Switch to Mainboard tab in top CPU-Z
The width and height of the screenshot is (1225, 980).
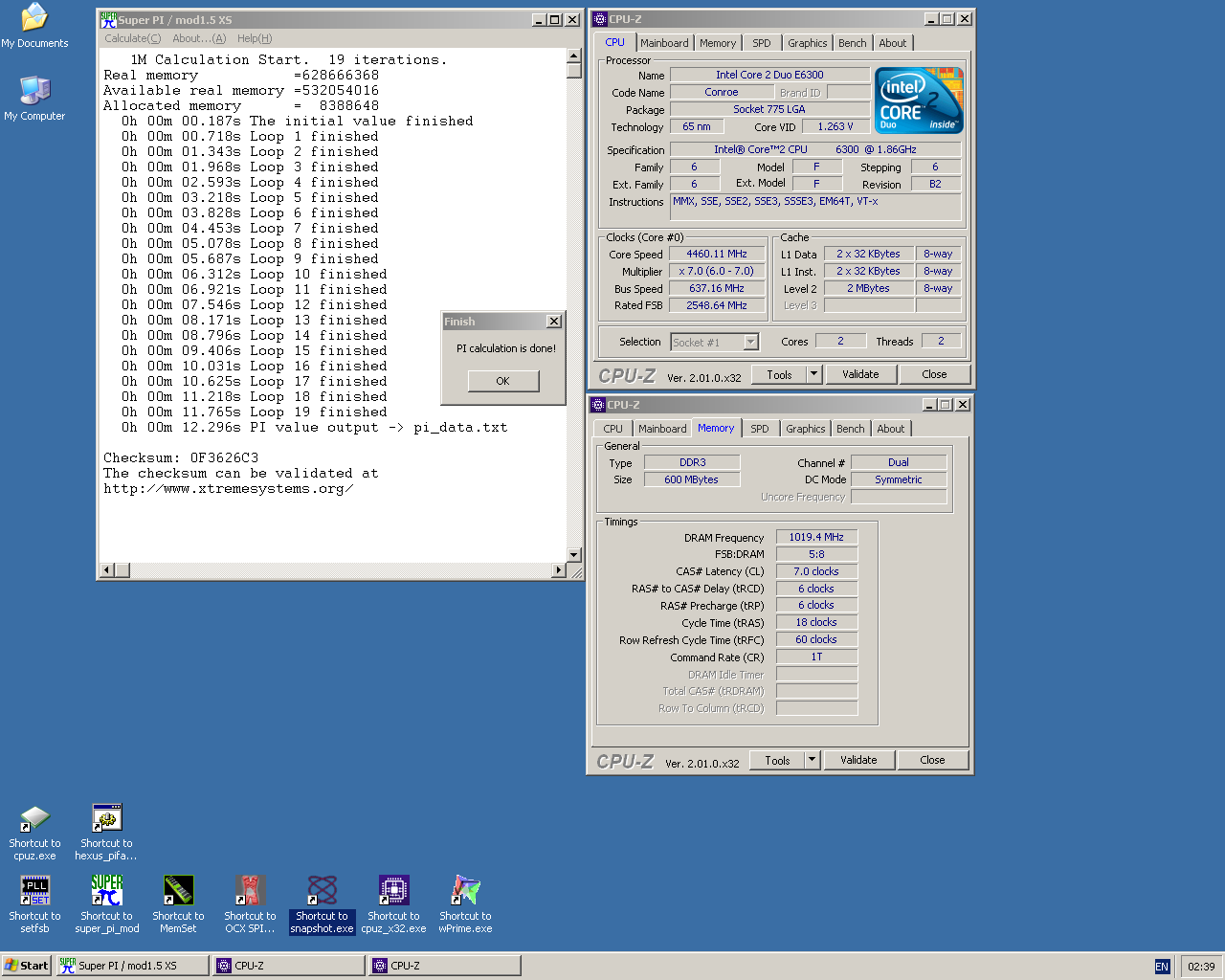pos(664,43)
